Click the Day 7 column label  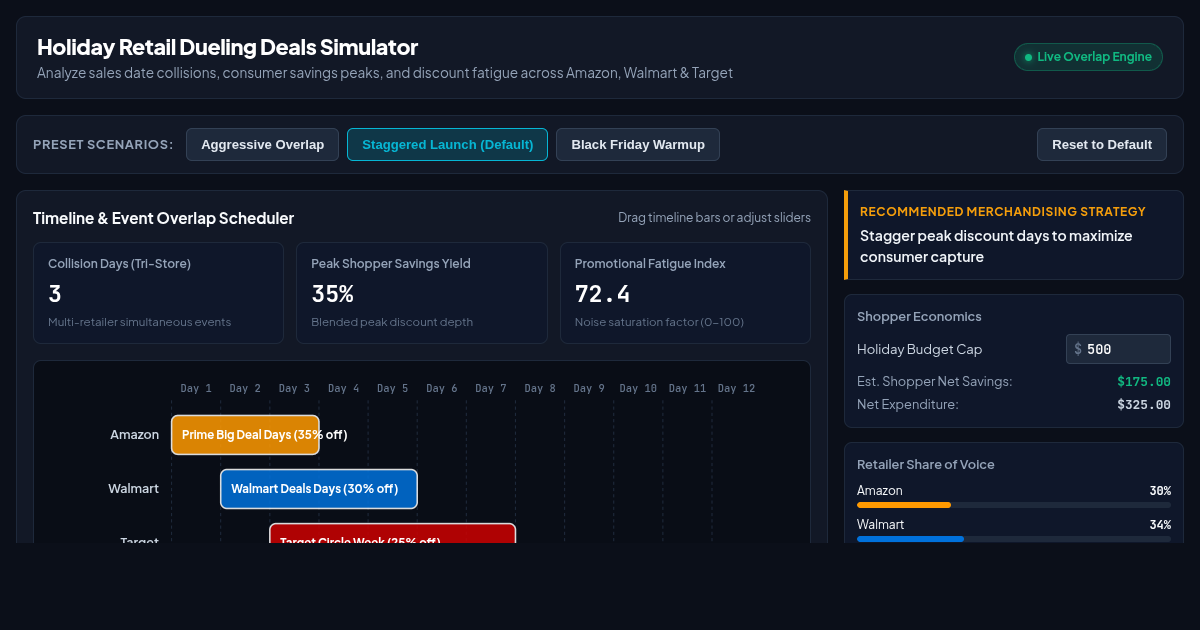(491, 388)
